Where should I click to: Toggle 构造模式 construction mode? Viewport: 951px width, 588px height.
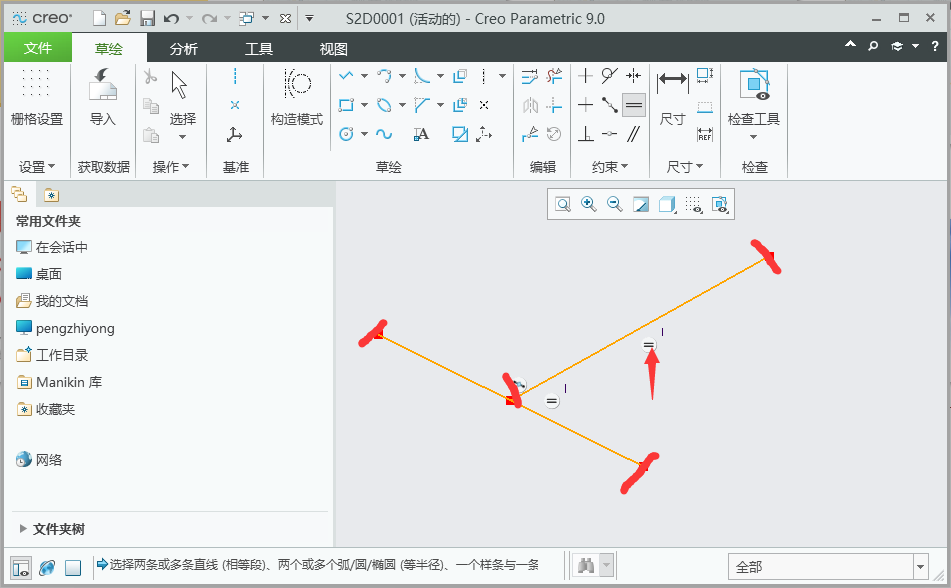click(297, 97)
